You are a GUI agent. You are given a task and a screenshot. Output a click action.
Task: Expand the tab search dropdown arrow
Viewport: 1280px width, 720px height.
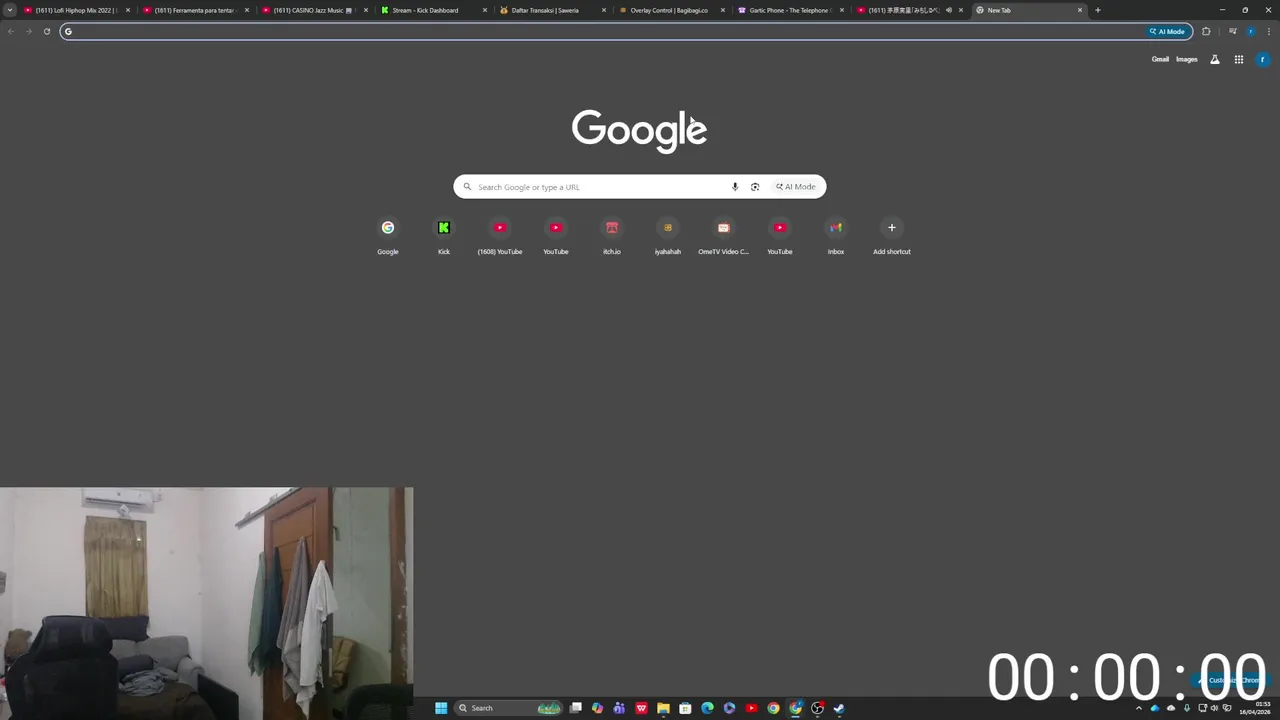coord(10,10)
